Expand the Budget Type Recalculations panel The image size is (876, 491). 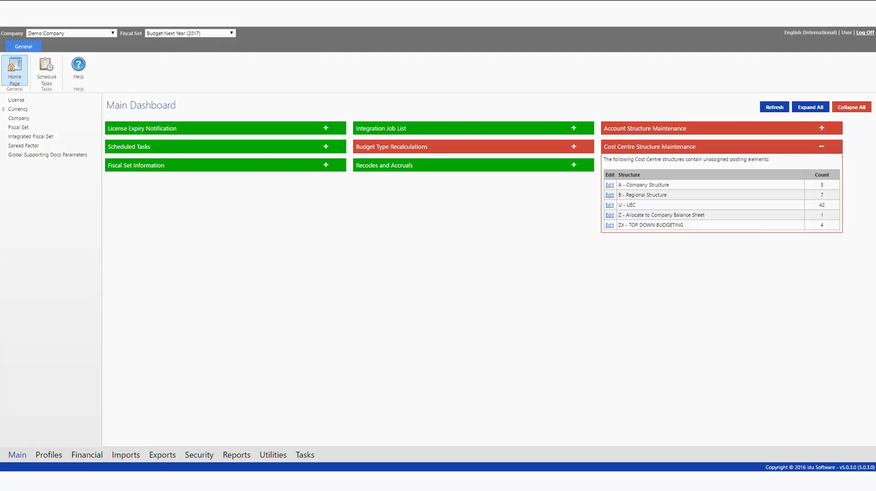[573, 147]
